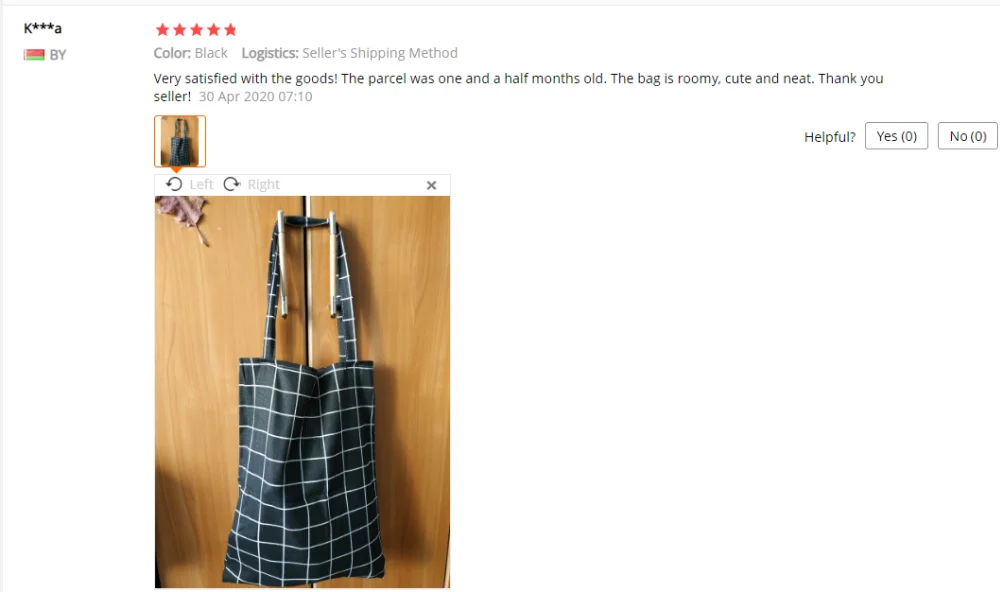Click the Left rotate label
Image resolution: width=1000 pixels, height=592 pixels.
[x=202, y=184]
